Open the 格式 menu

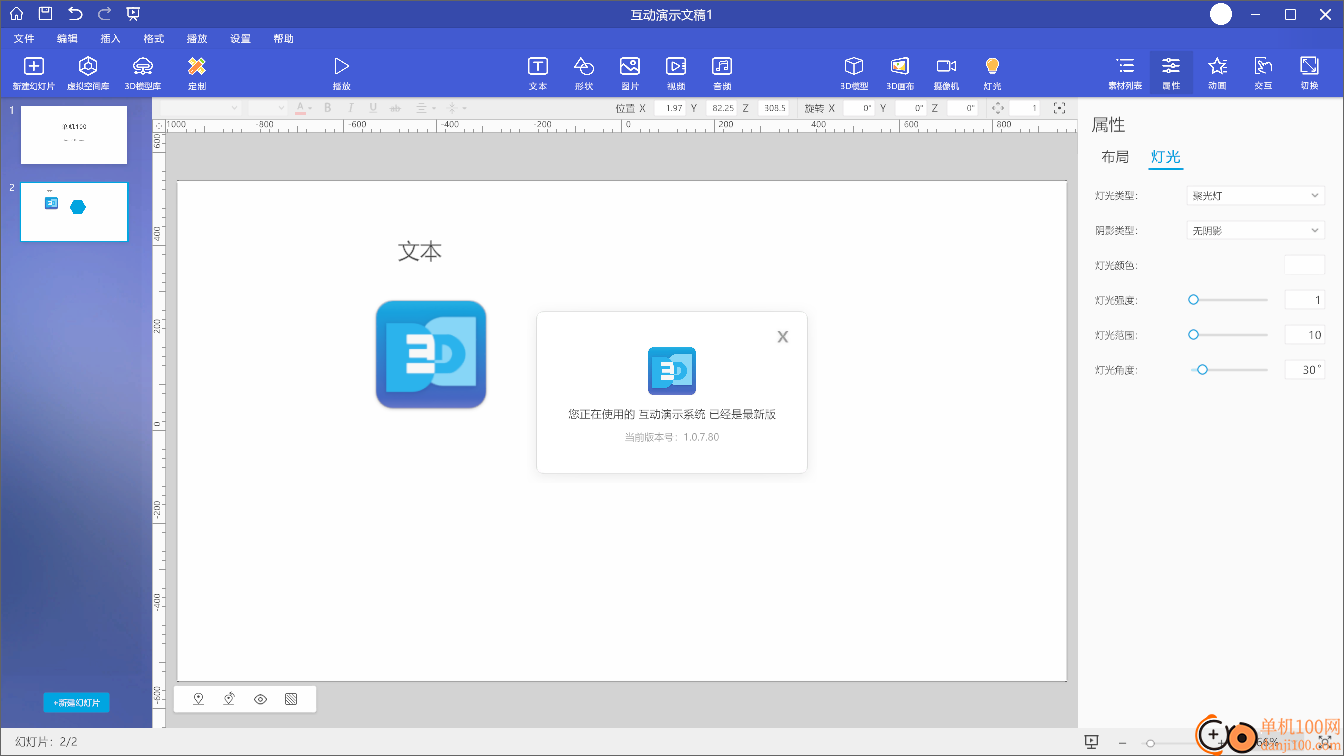click(154, 39)
